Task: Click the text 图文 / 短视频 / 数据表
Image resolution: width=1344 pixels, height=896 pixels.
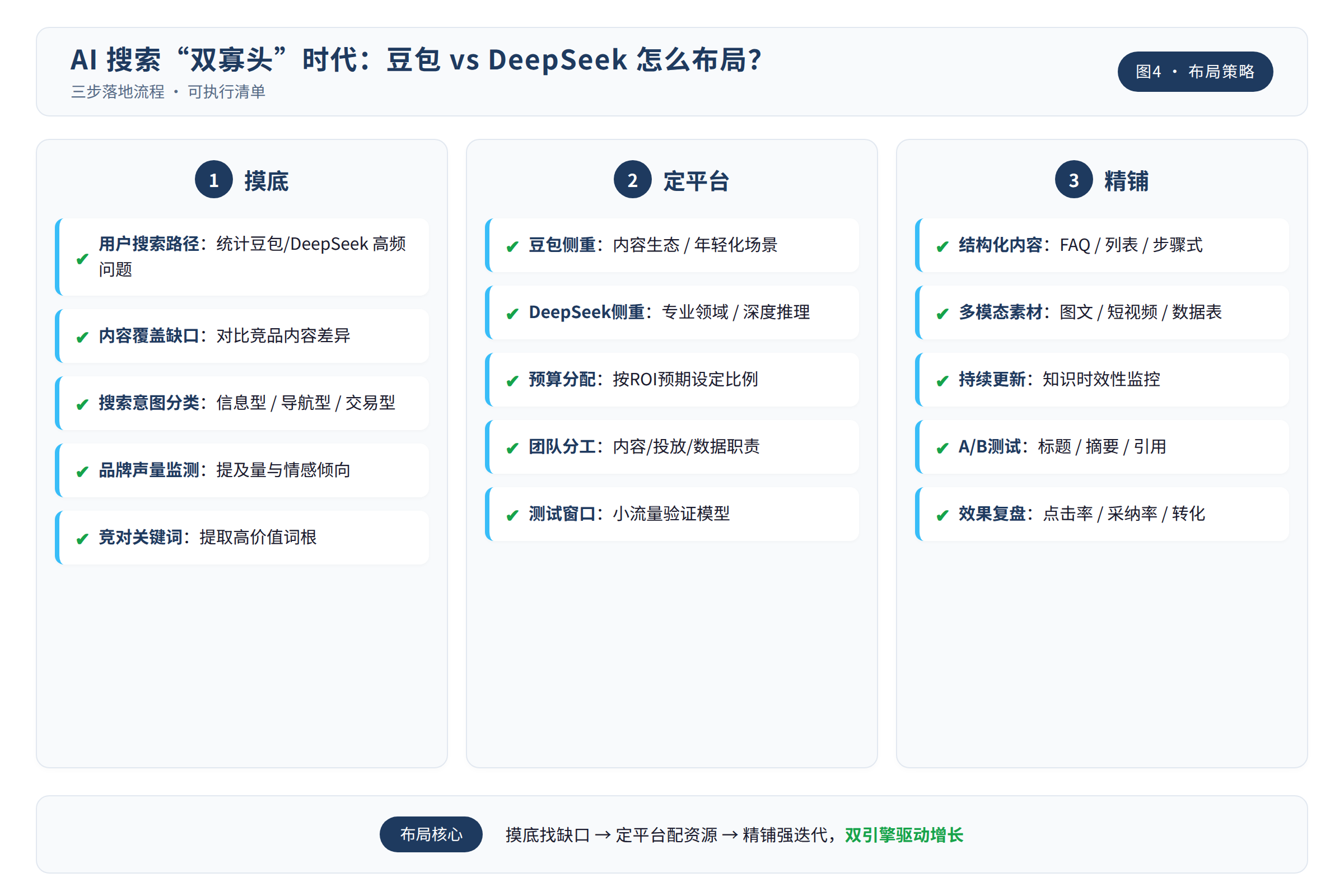Action: click(x=1141, y=312)
